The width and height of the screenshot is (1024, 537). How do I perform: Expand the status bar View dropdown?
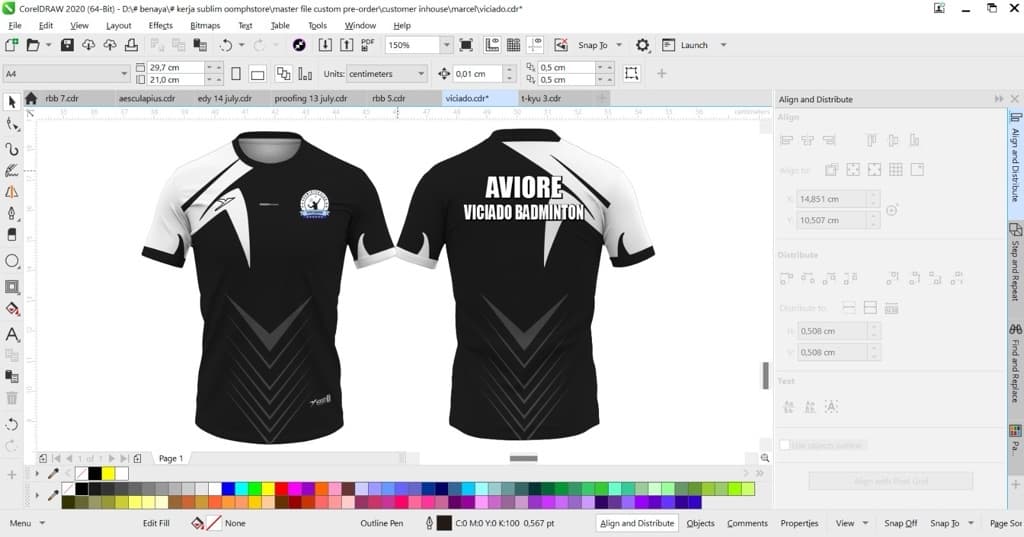tap(865, 523)
